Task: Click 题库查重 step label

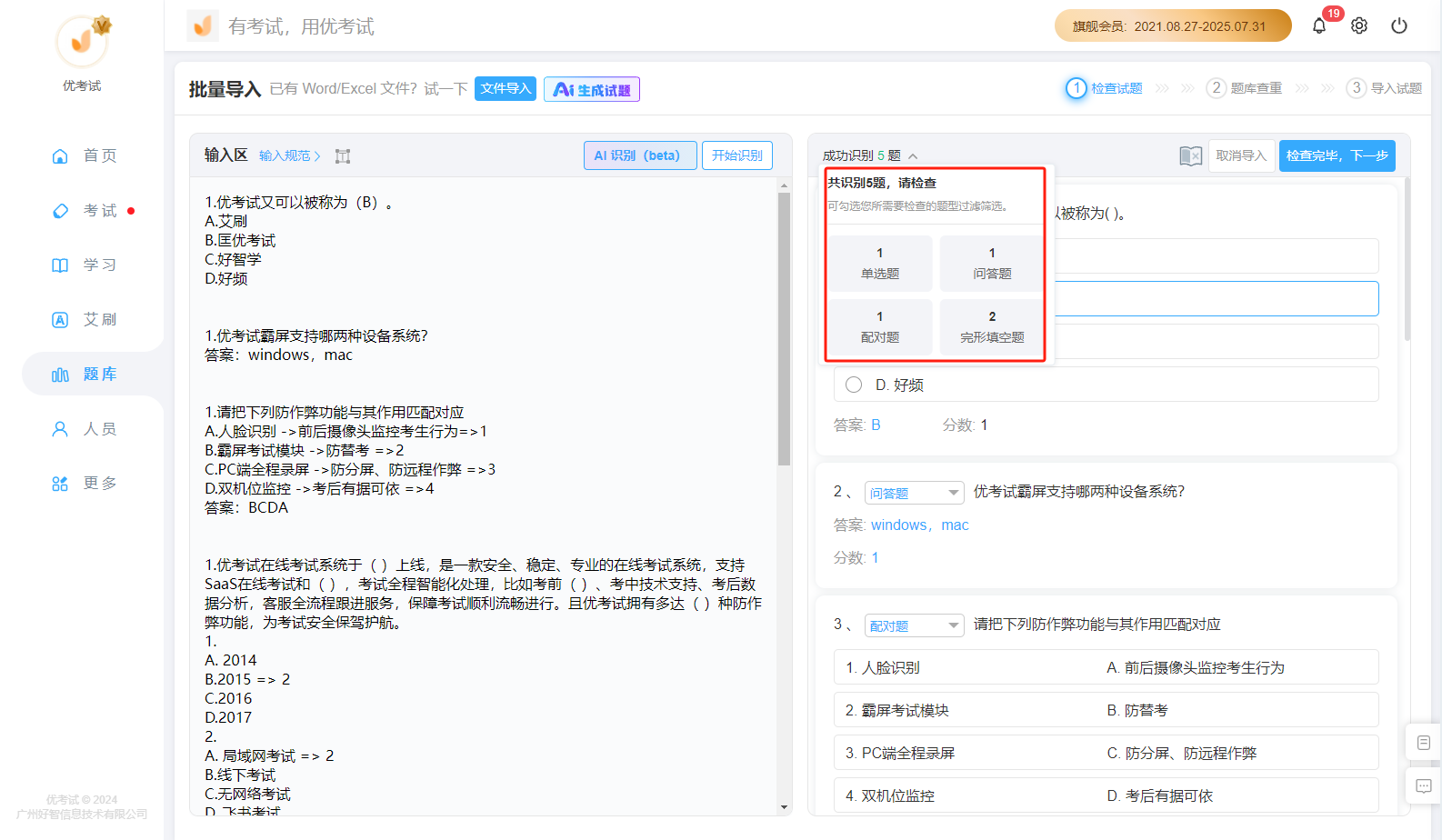Action: (1257, 88)
